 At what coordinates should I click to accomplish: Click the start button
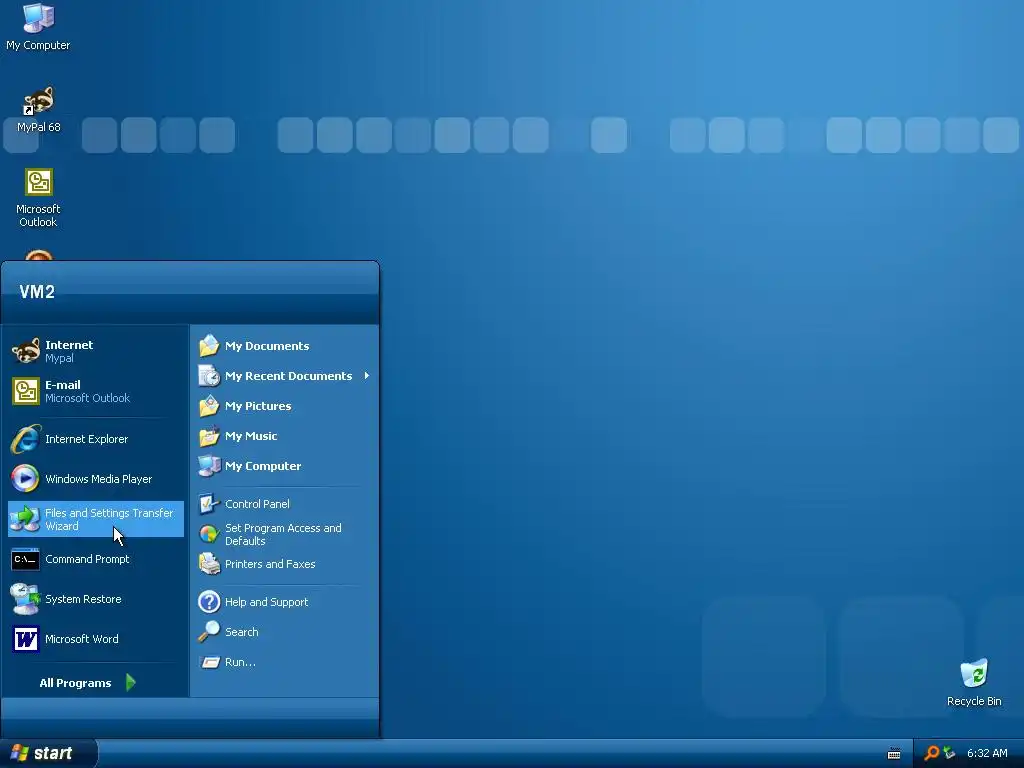[x=48, y=754]
